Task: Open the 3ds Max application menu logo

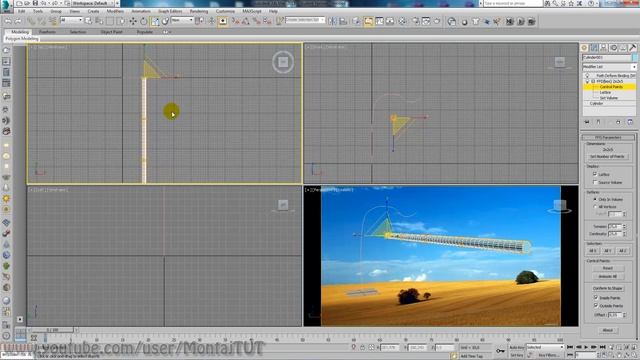Action: 6,6
